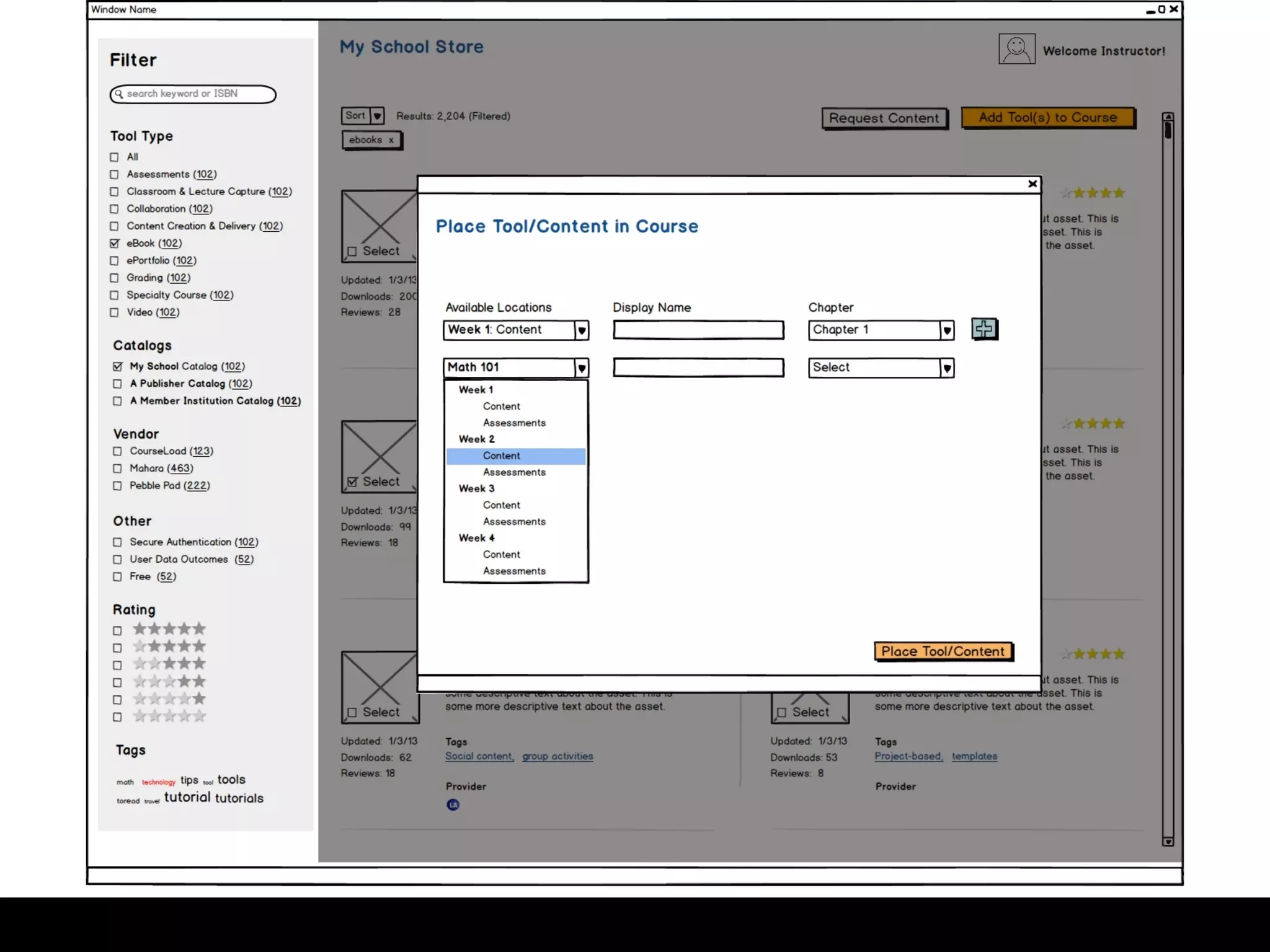Enable the Mahara vendor filter
The height and width of the screenshot is (952, 1270).
(x=117, y=469)
